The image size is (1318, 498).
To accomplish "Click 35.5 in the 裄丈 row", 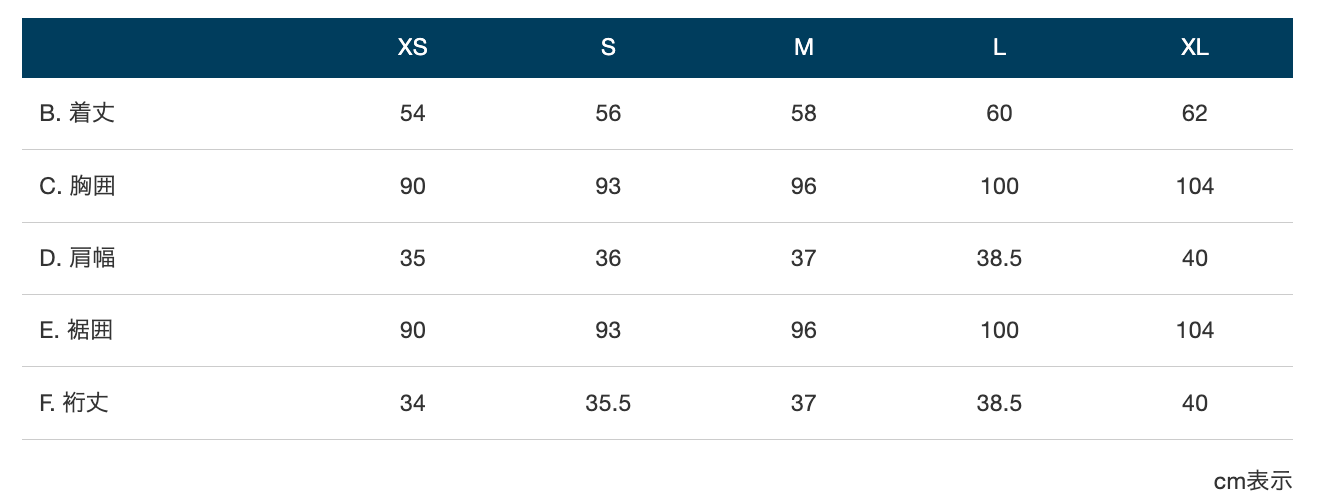I will 608,403.
